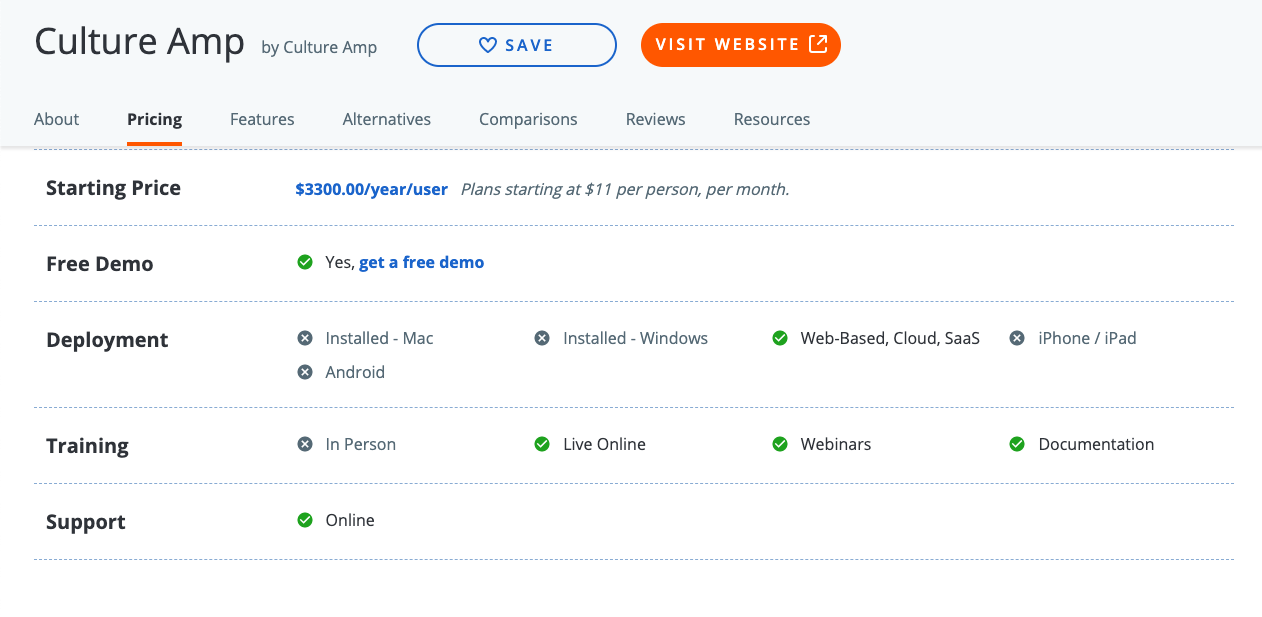Follow the $3300.00/year/user price link

coord(371,189)
